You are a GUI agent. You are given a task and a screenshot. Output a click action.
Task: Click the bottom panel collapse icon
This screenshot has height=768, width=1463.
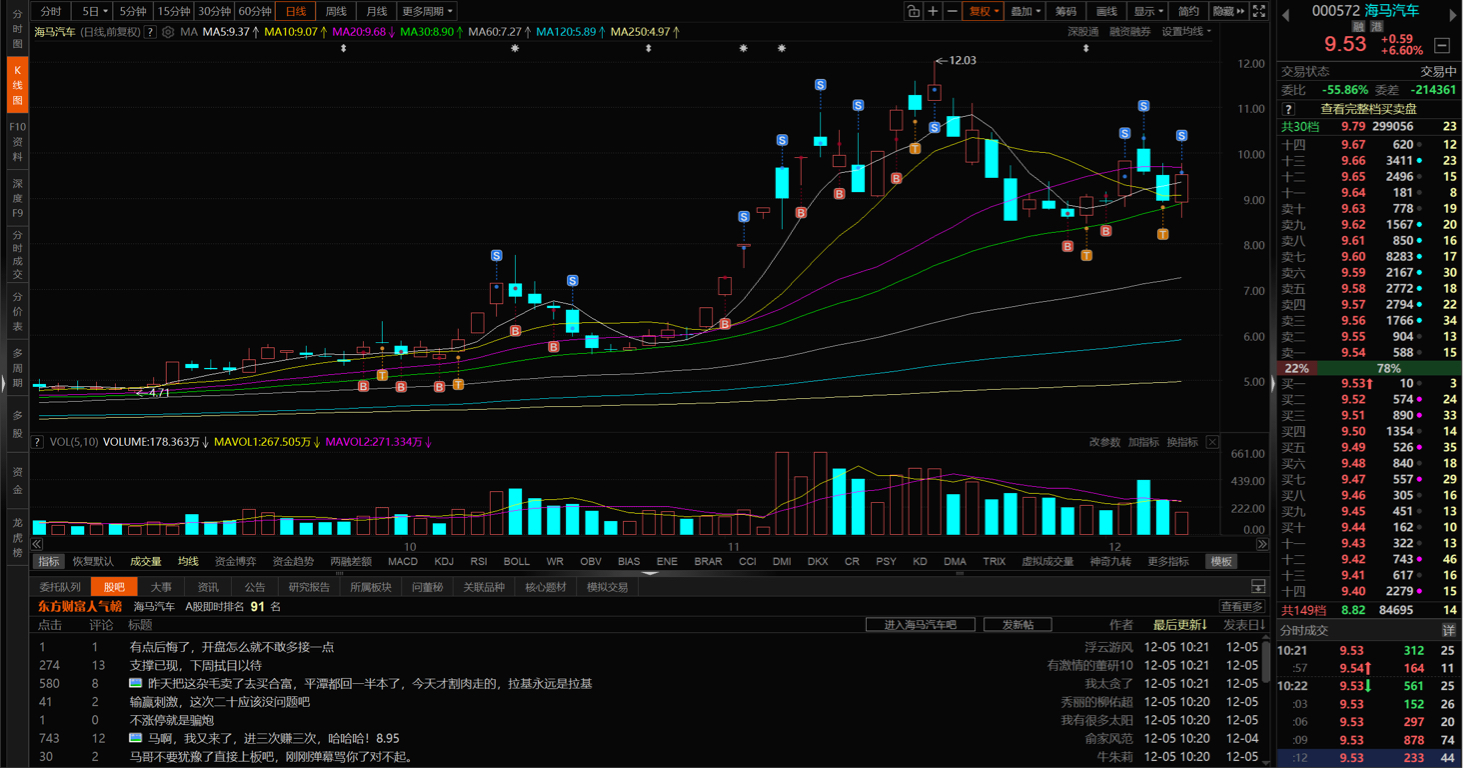(x=1258, y=586)
